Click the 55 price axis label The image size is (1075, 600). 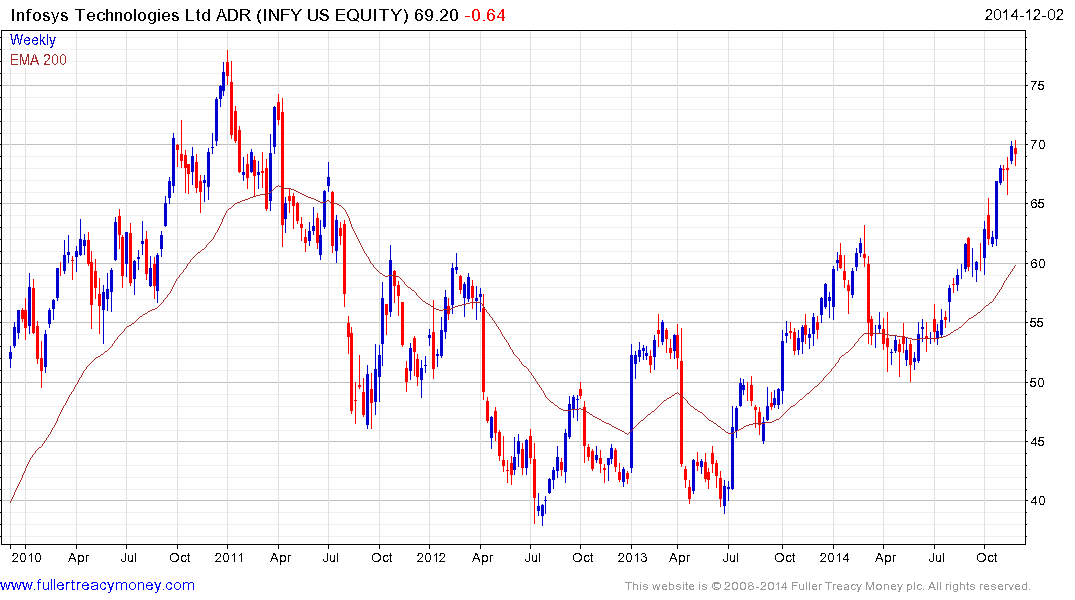coord(1037,322)
